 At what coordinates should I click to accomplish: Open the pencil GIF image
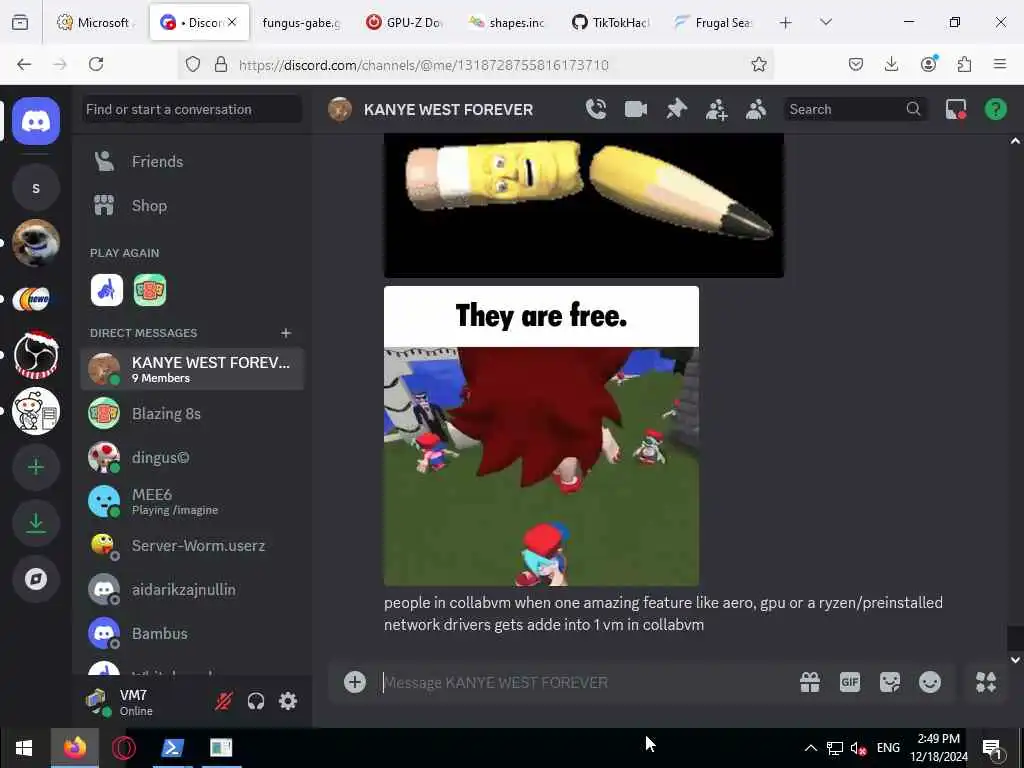click(x=584, y=205)
